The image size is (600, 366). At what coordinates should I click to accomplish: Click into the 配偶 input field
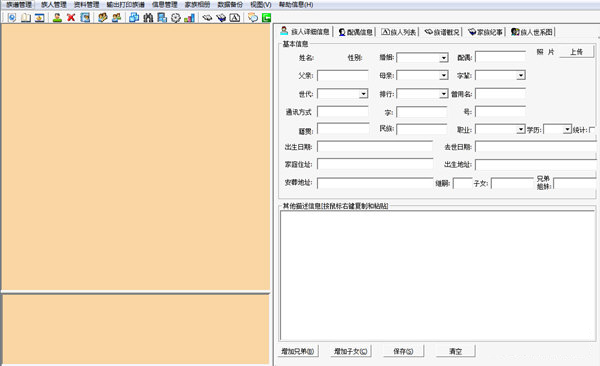click(500, 57)
